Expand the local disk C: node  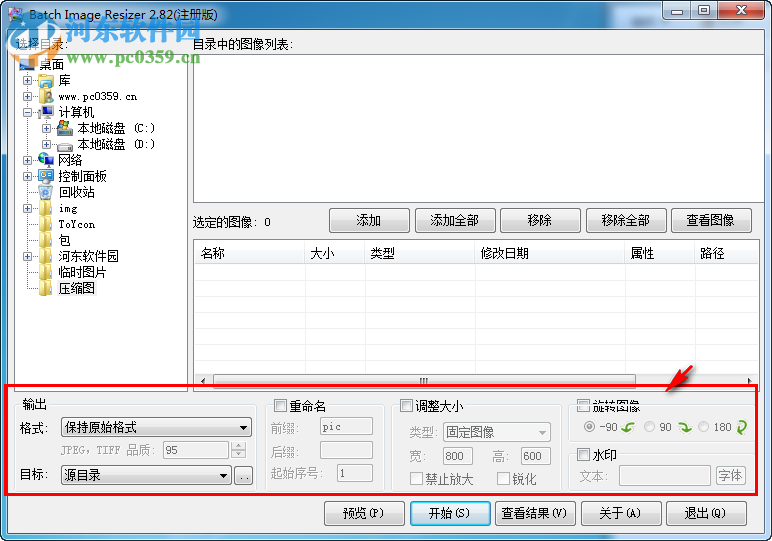(x=46, y=128)
